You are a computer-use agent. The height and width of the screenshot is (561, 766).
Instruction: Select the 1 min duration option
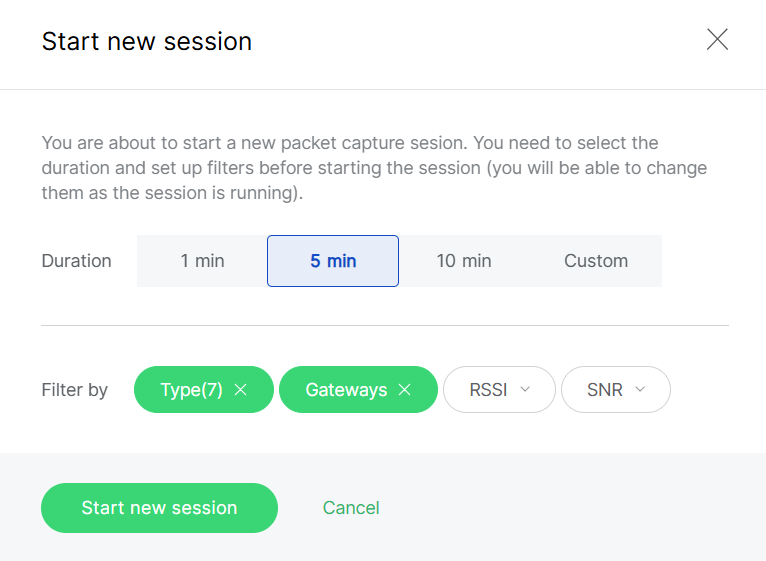click(x=202, y=261)
